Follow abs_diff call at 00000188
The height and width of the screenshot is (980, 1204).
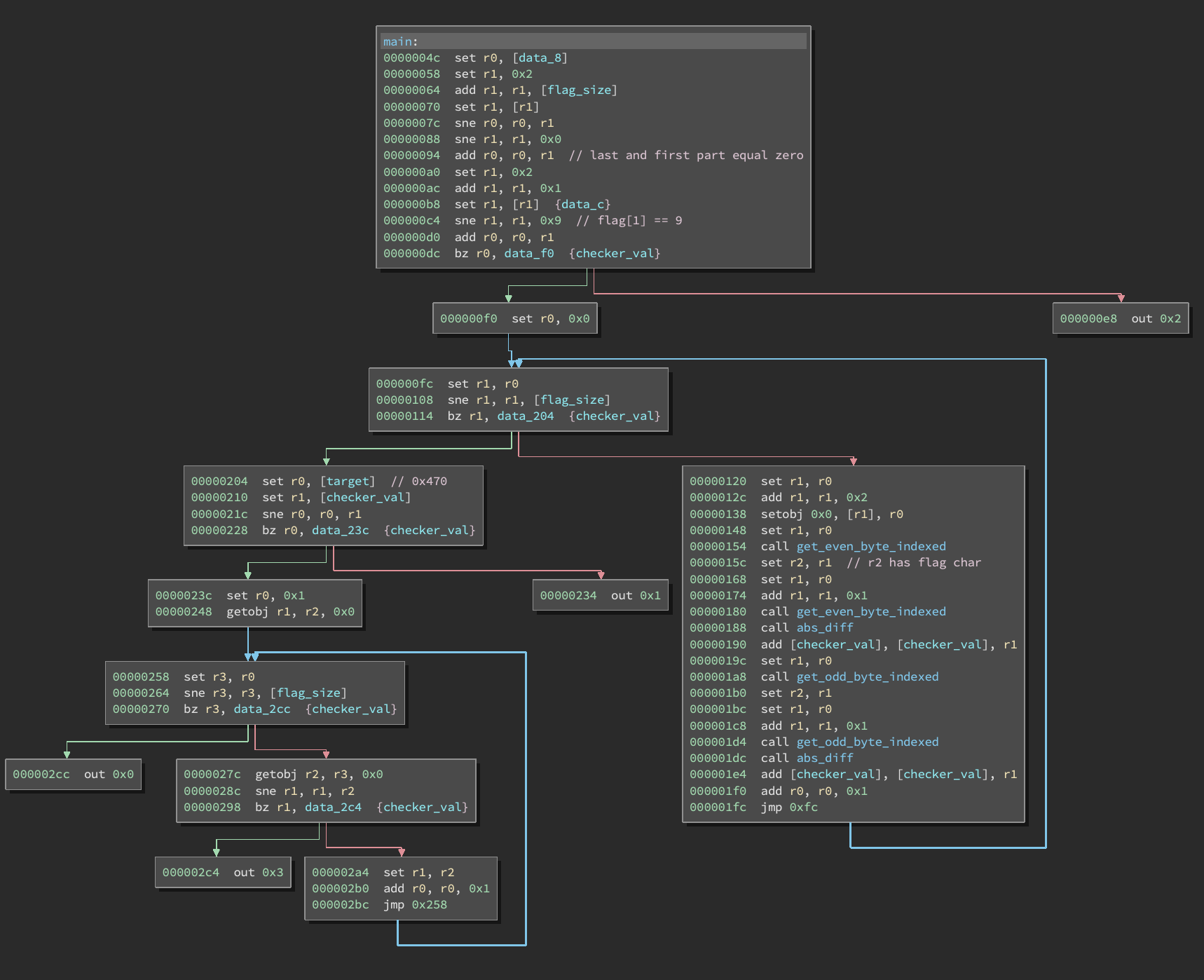coord(824,627)
